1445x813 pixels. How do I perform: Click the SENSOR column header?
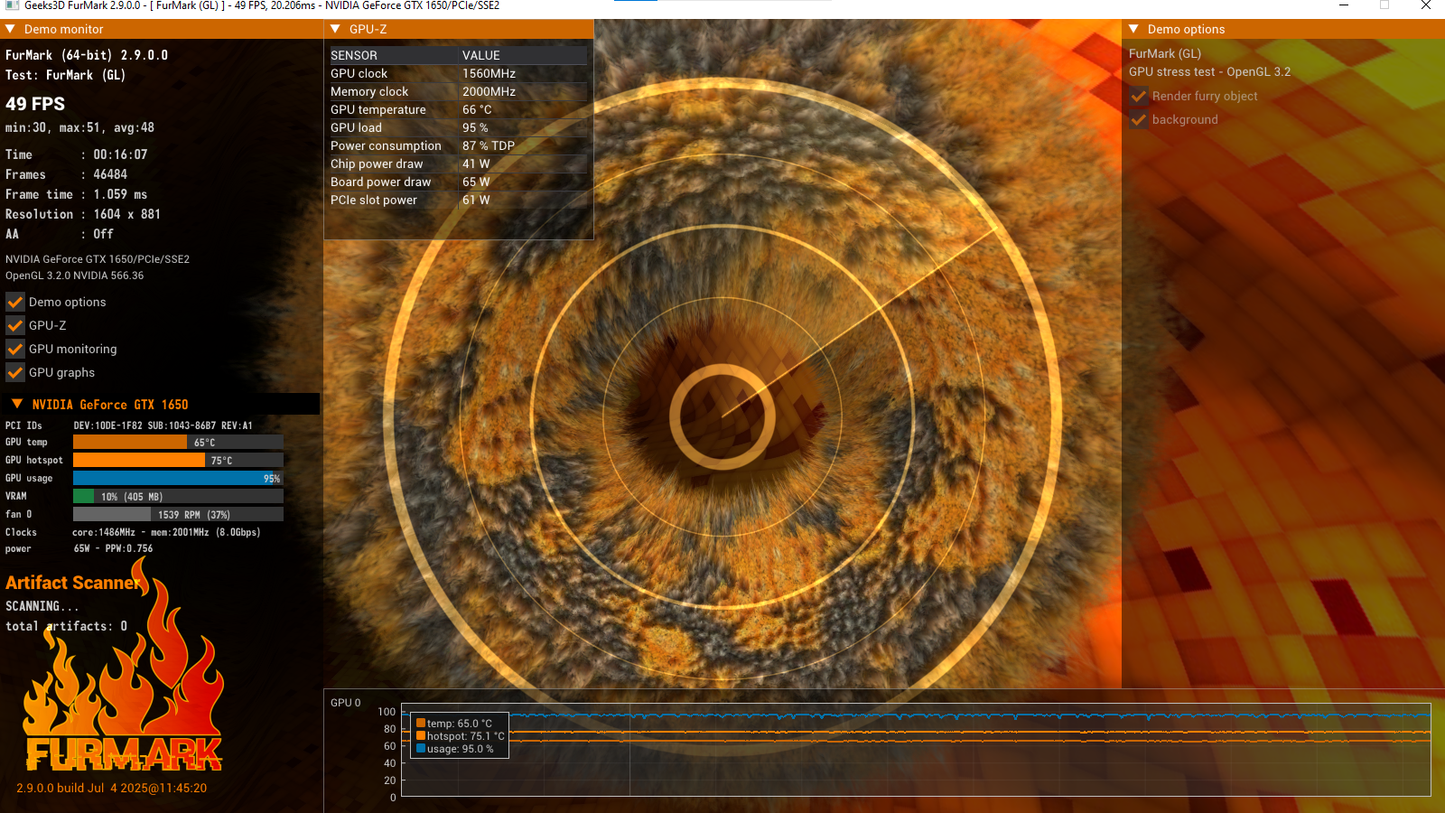(354, 56)
